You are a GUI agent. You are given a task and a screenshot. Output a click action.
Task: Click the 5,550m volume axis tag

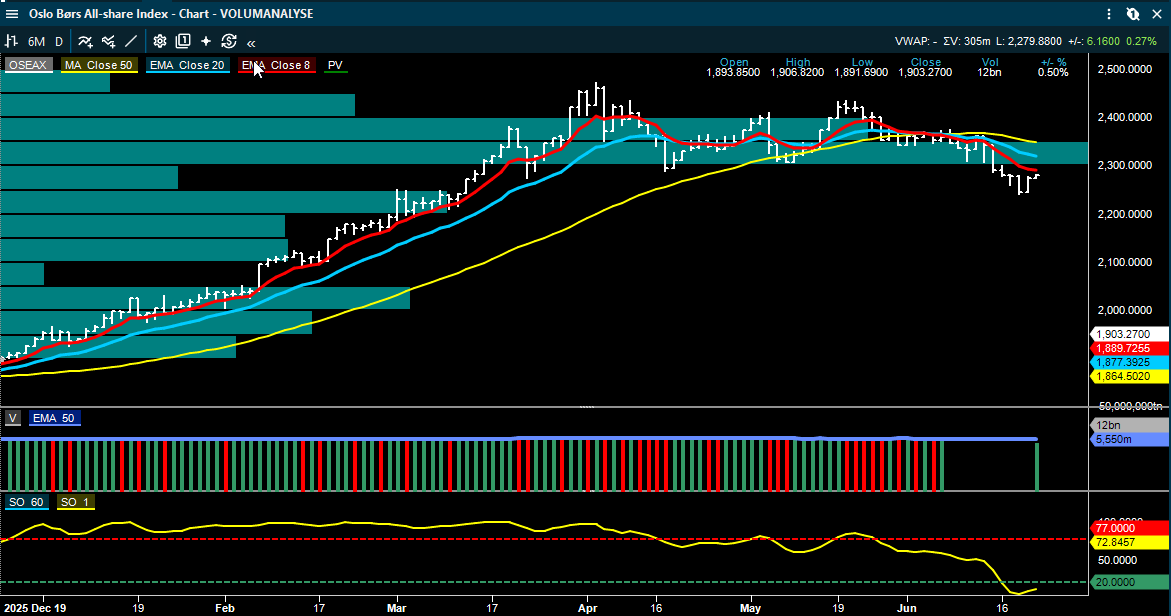point(1128,439)
